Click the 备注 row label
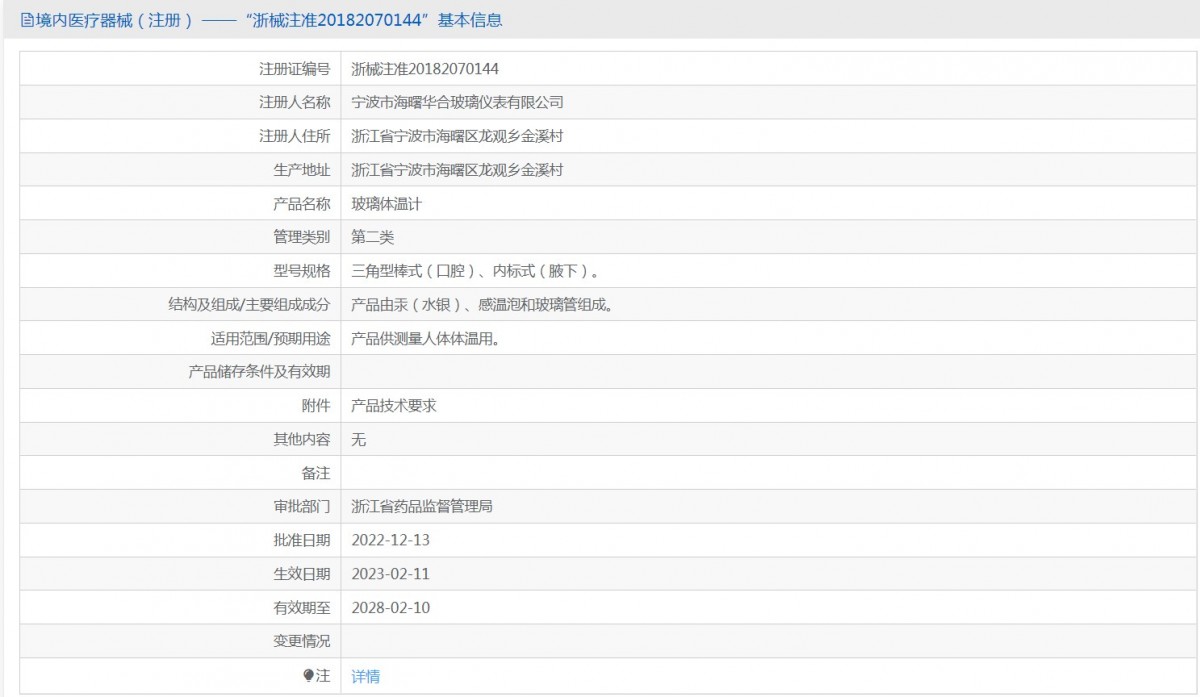The image size is (1200, 697). [316, 473]
